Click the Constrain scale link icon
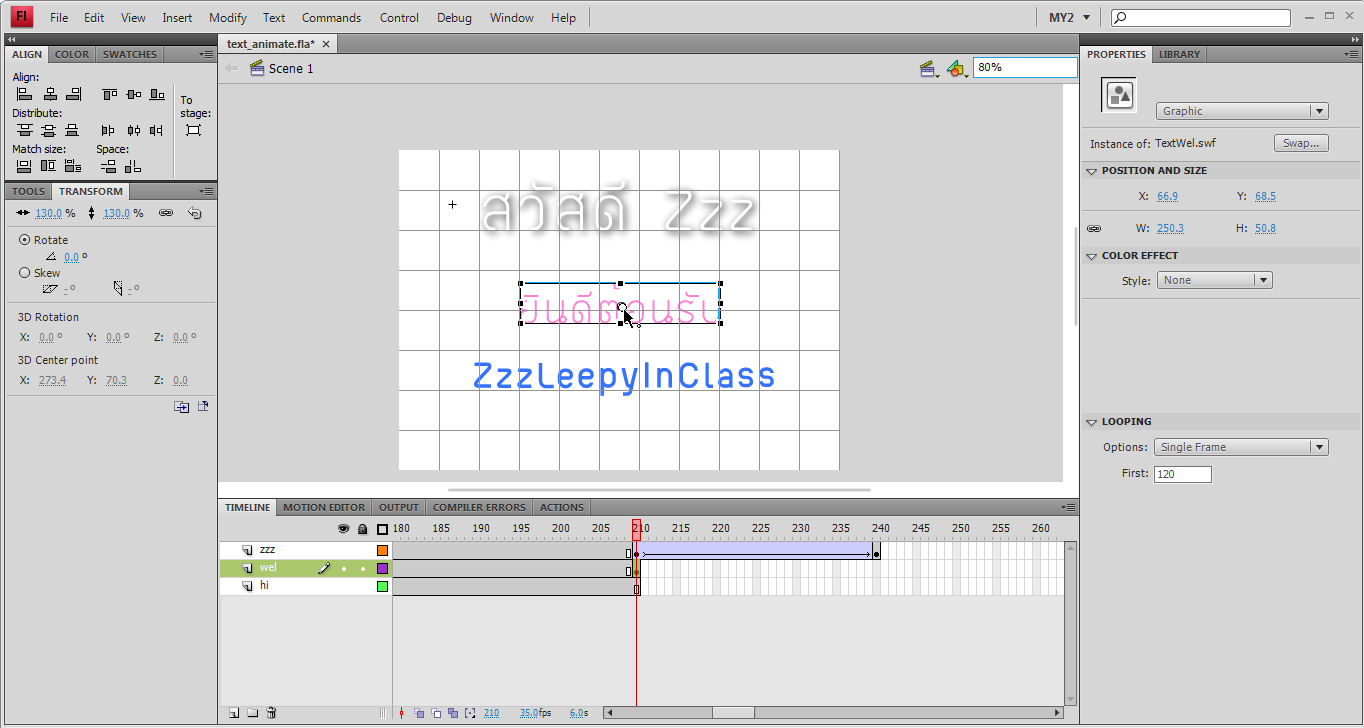This screenshot has width=1364, height=728. click(166, 213)
